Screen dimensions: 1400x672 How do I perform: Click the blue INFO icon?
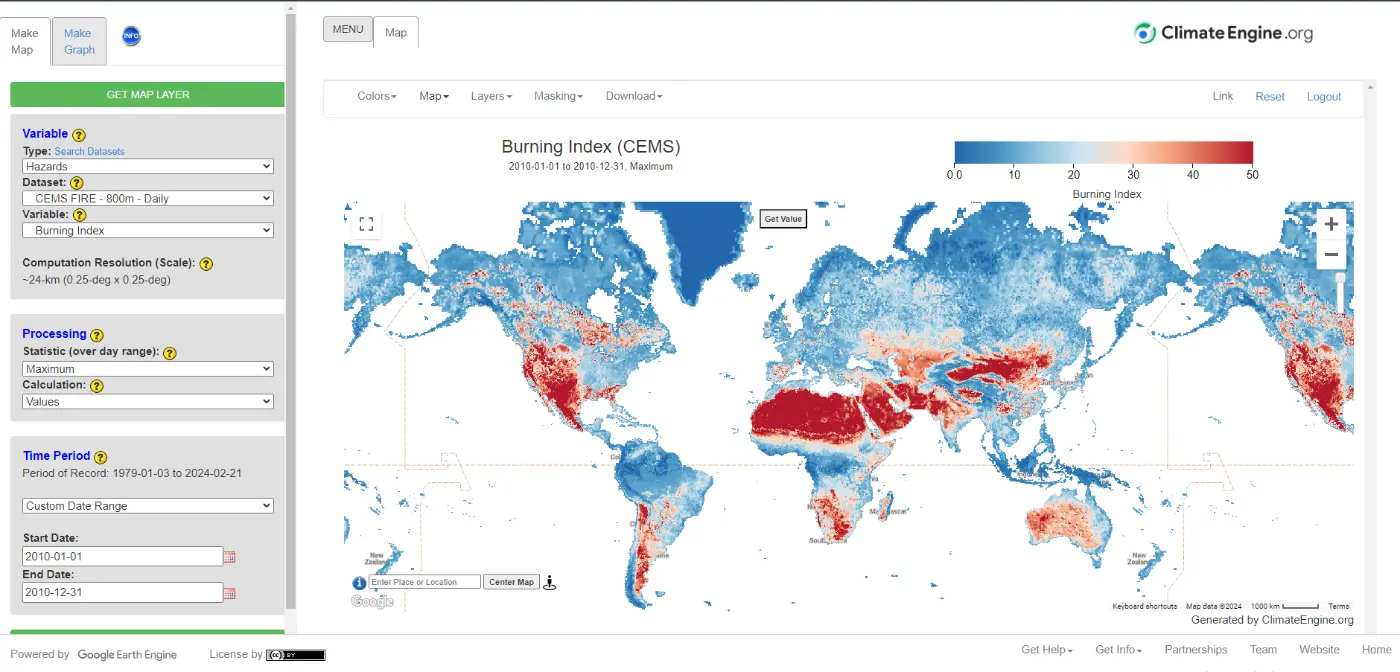pyautogui.click(x=131, y=36)
